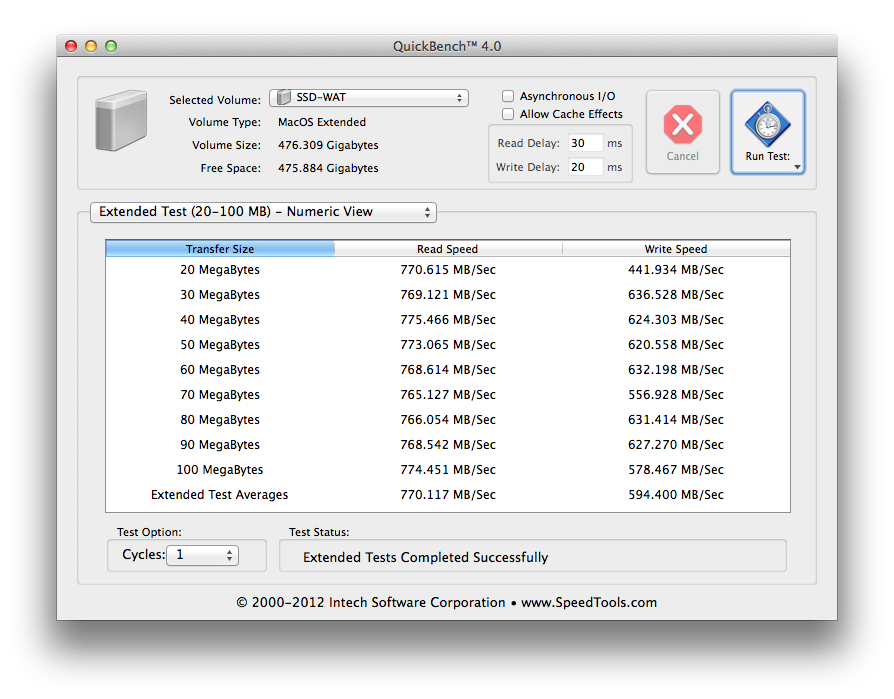Open the Run Test options arrow
The image size is (894, 699).
[x=798, y=167]
